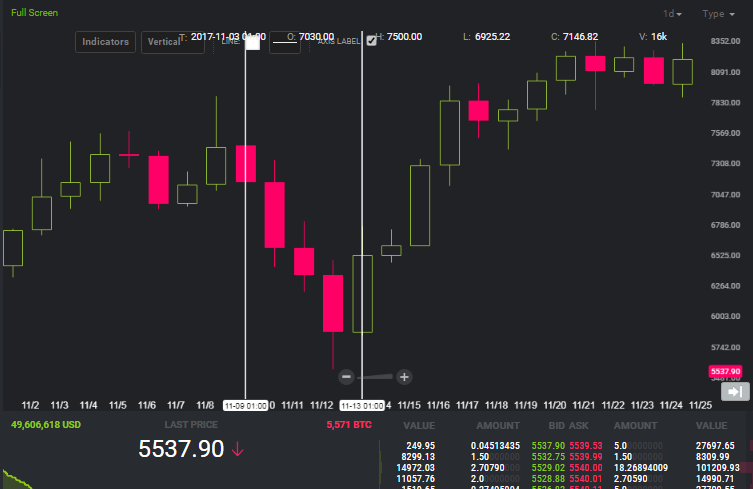753x489 pixels.
Task: Click bid amount 0.04513435
Action: click(495, 446)
